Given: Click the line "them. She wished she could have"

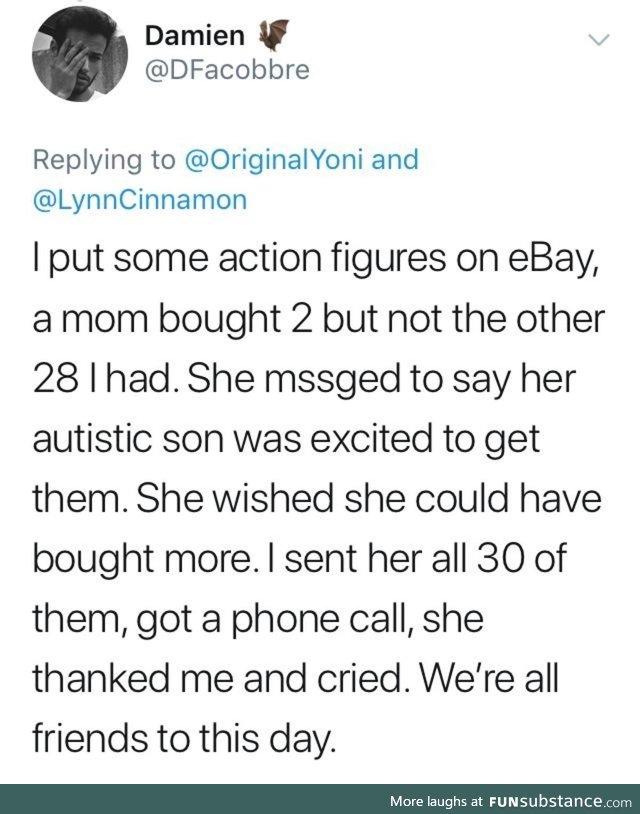Looking at the screenshot, I should coord(317,498).
